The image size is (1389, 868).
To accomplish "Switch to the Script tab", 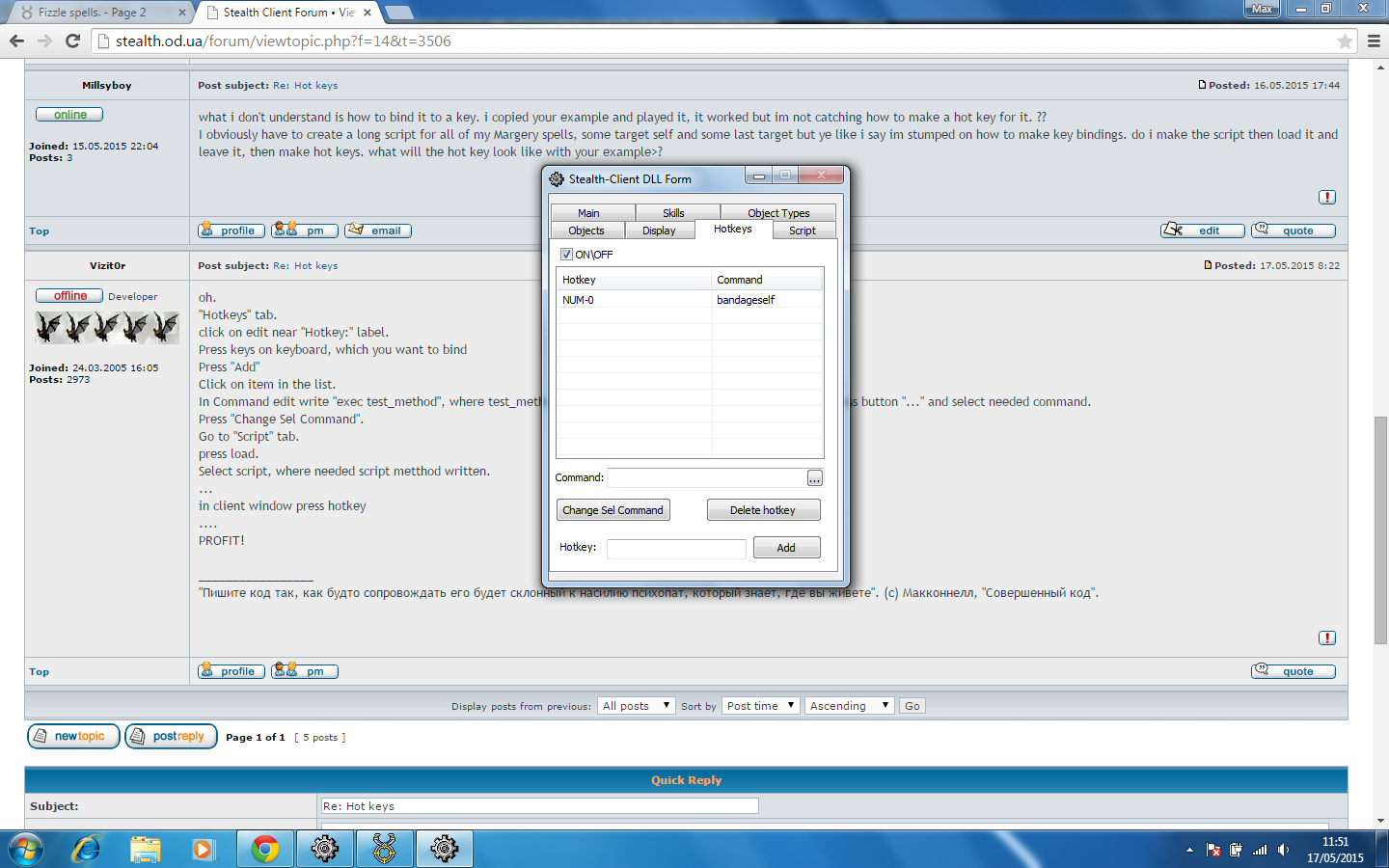I will coord(802,231).
